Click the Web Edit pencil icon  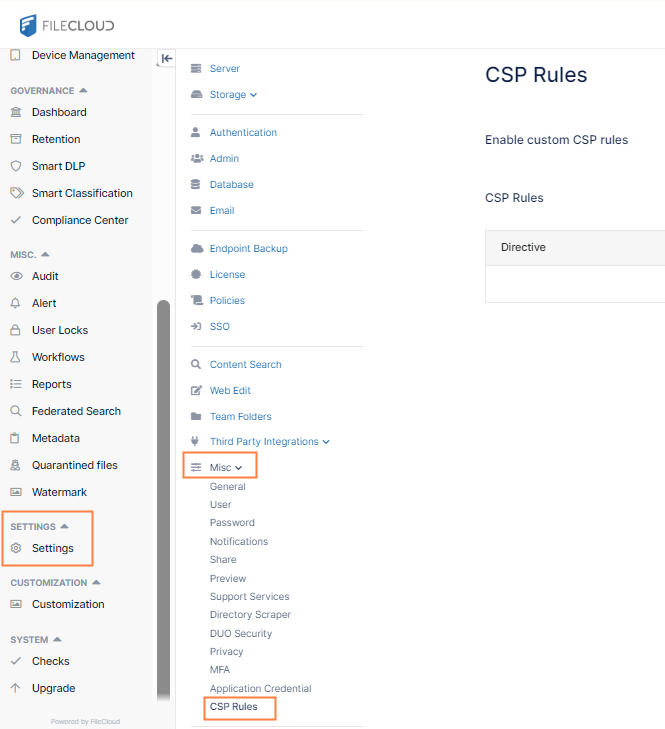[x=197, y=391]
